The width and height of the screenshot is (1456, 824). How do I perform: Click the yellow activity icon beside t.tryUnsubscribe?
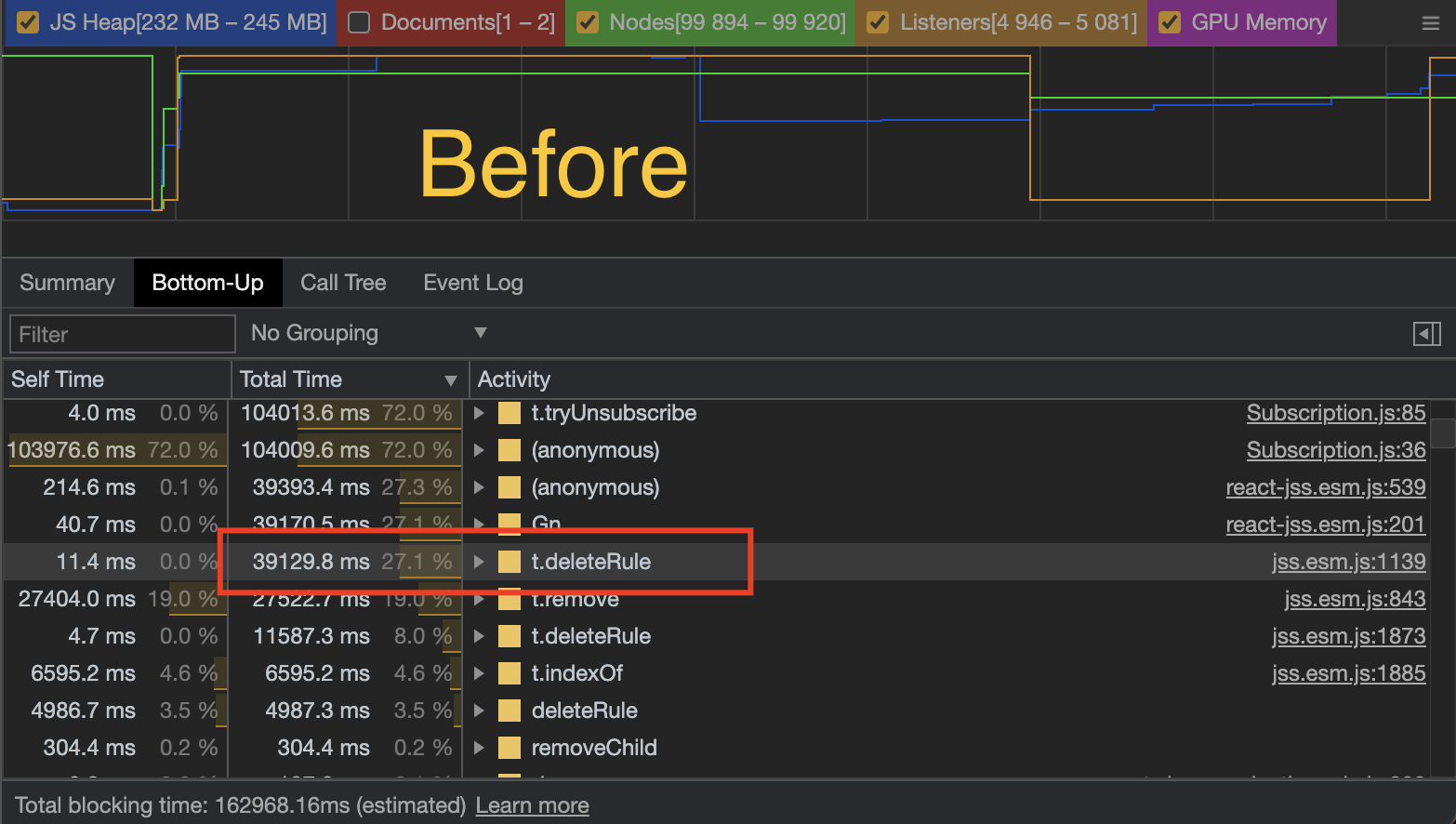click(x=509, y=413)
